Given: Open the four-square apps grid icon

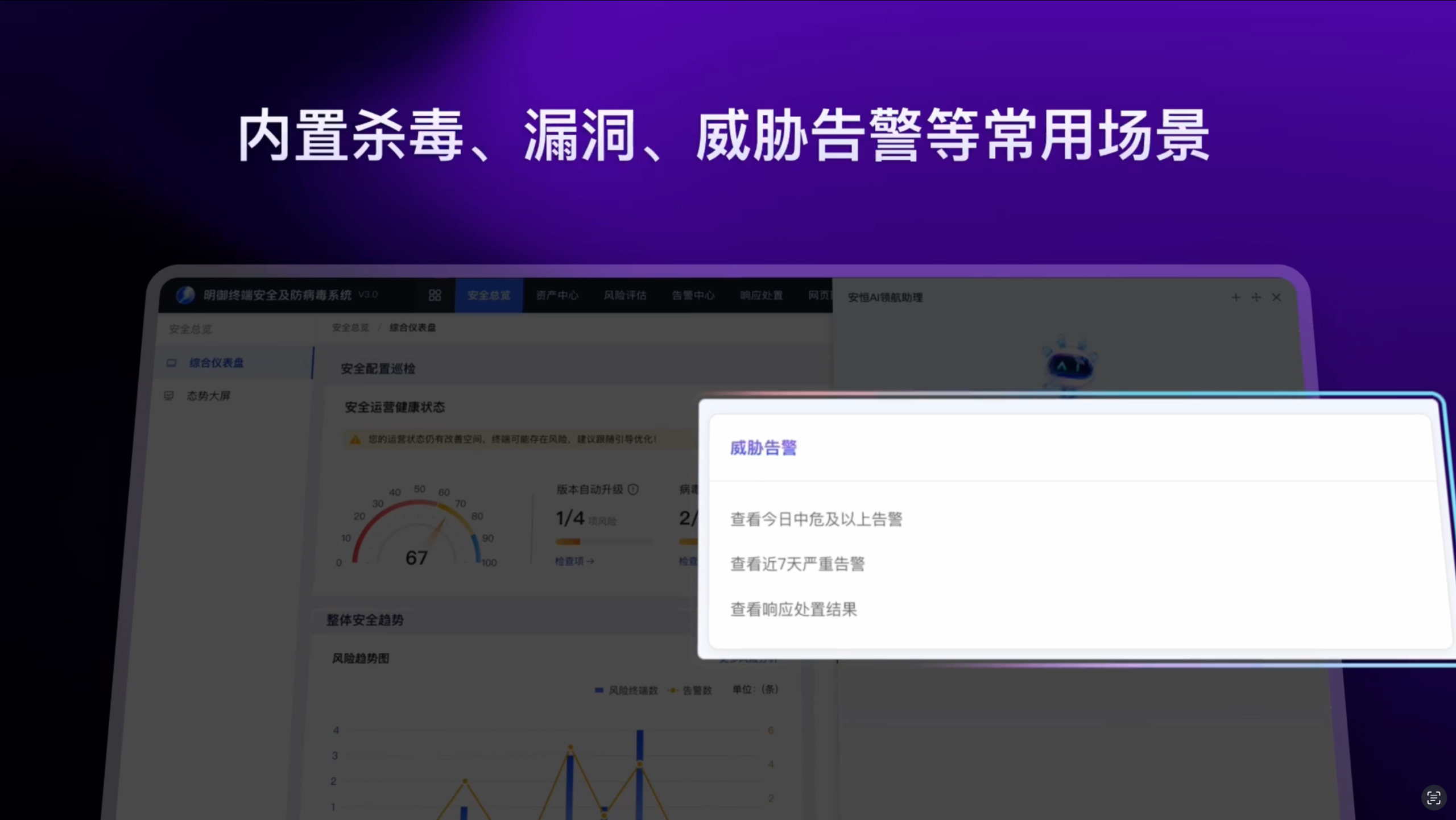Looking at the screenshot, I should coord(435,295).
